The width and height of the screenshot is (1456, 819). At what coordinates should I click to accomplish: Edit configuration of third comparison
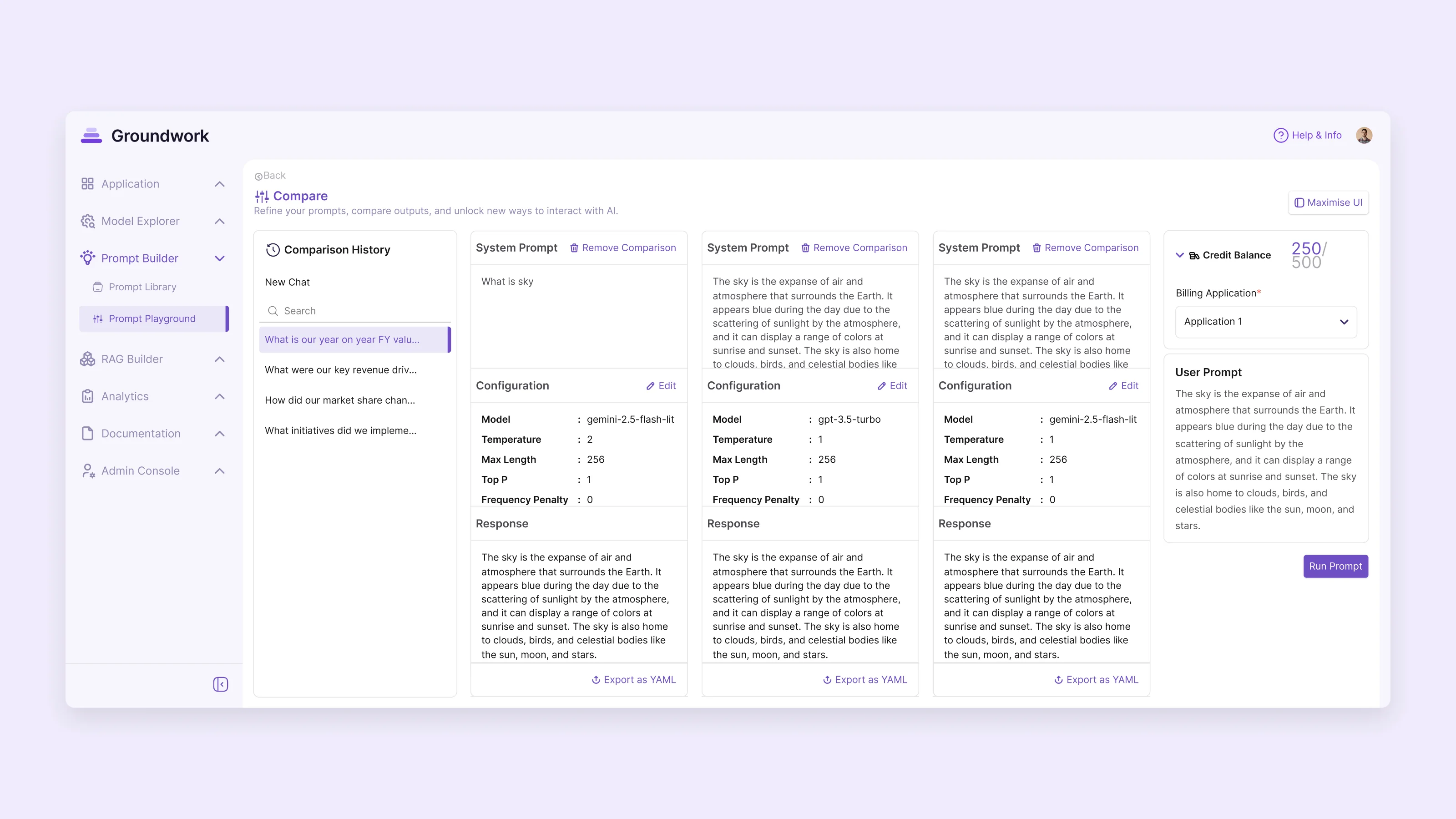[1123, 385]
